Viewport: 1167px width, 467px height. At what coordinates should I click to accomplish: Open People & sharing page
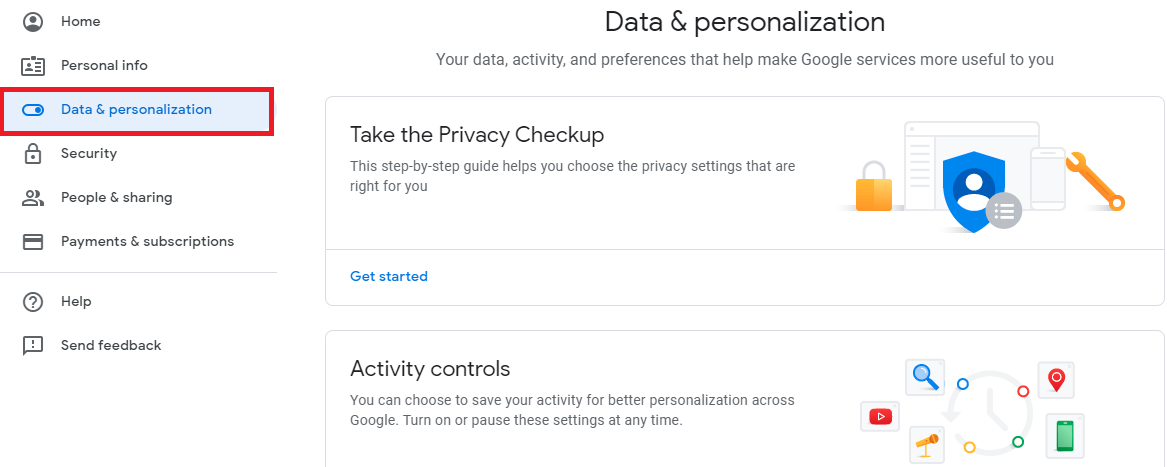coord(116,197)
